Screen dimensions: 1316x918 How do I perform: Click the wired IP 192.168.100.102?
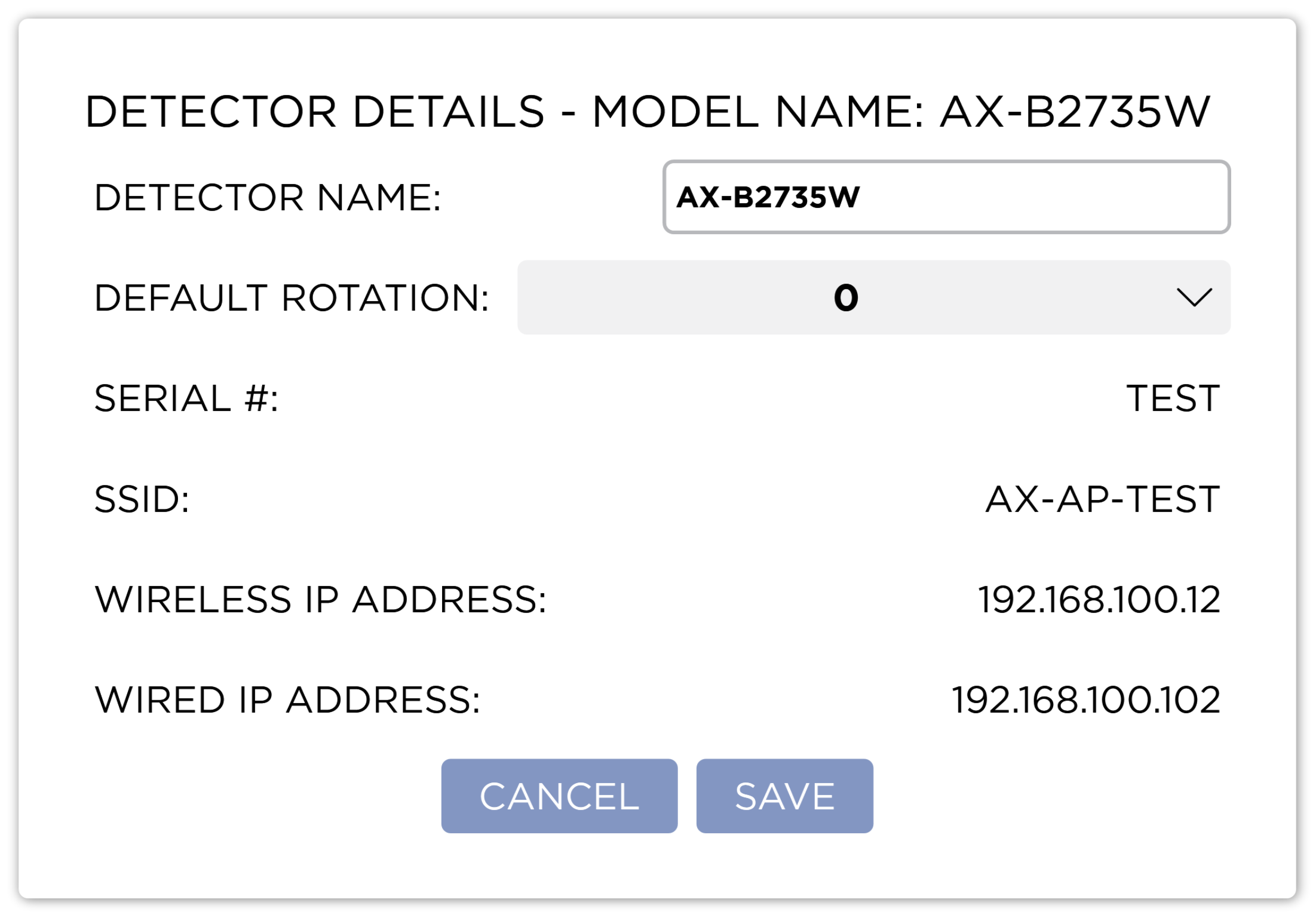click(1085, 700)
